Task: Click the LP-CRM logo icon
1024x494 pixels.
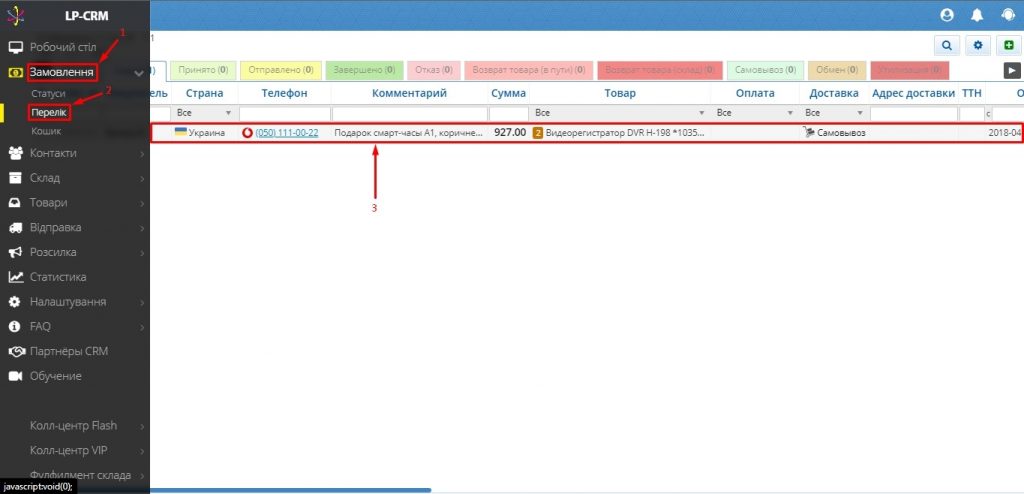Action: pos(16,15)
